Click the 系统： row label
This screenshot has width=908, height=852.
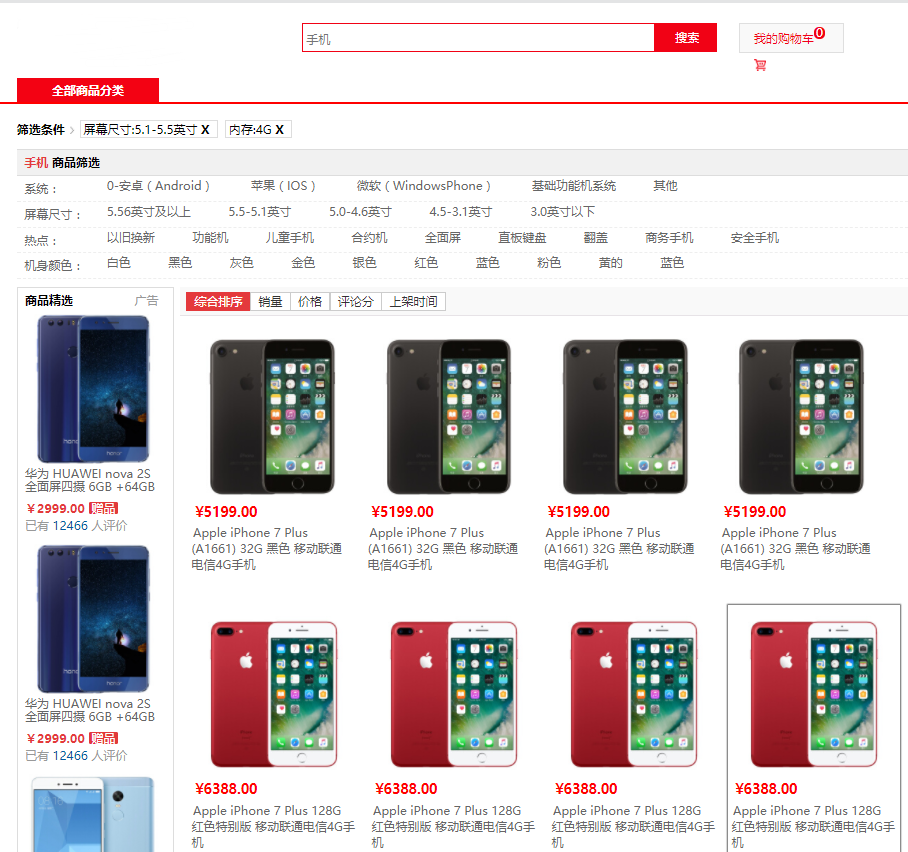click(x=41, y=189)
